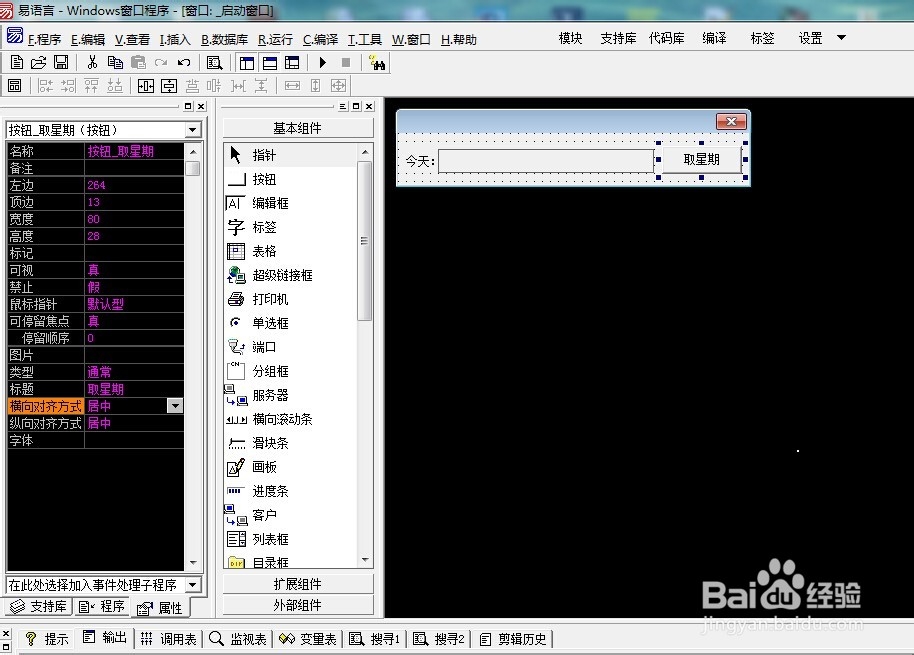
Task: Open the R.运行 menu
Action: 275,40
